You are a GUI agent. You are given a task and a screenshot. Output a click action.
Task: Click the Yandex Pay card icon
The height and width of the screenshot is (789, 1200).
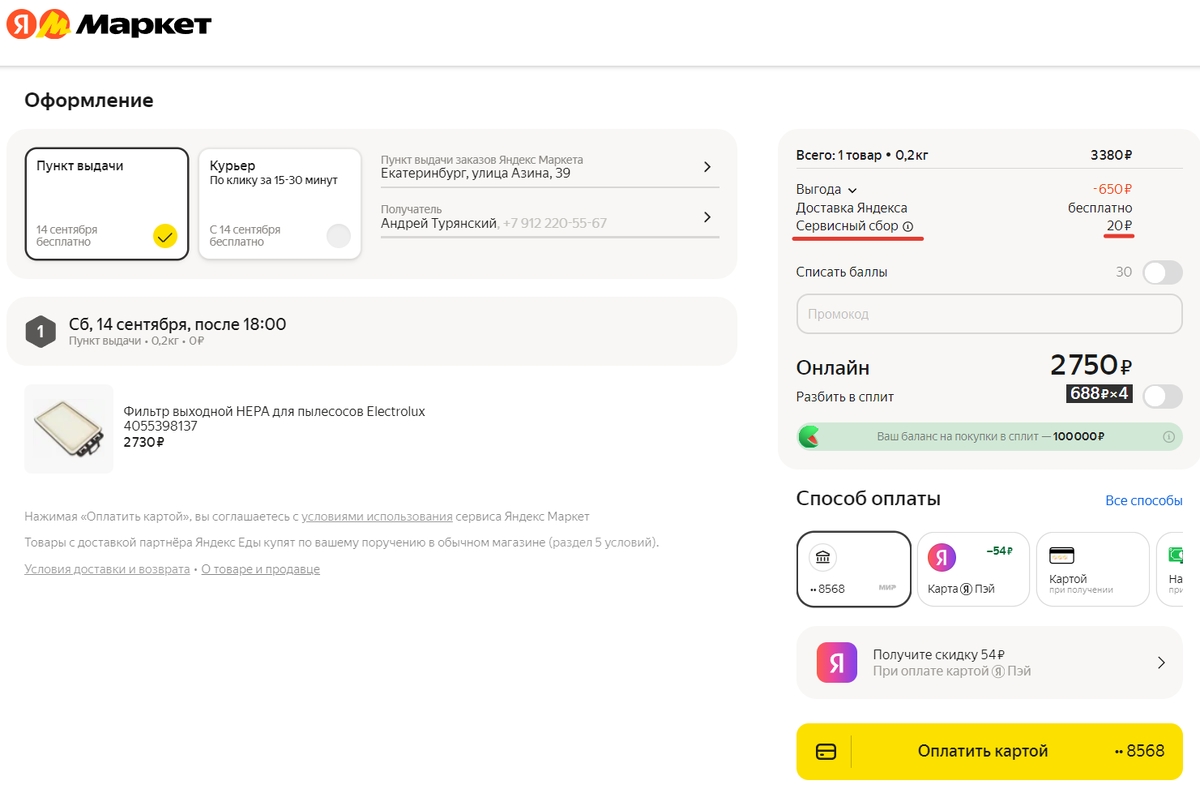pos(942,557)
